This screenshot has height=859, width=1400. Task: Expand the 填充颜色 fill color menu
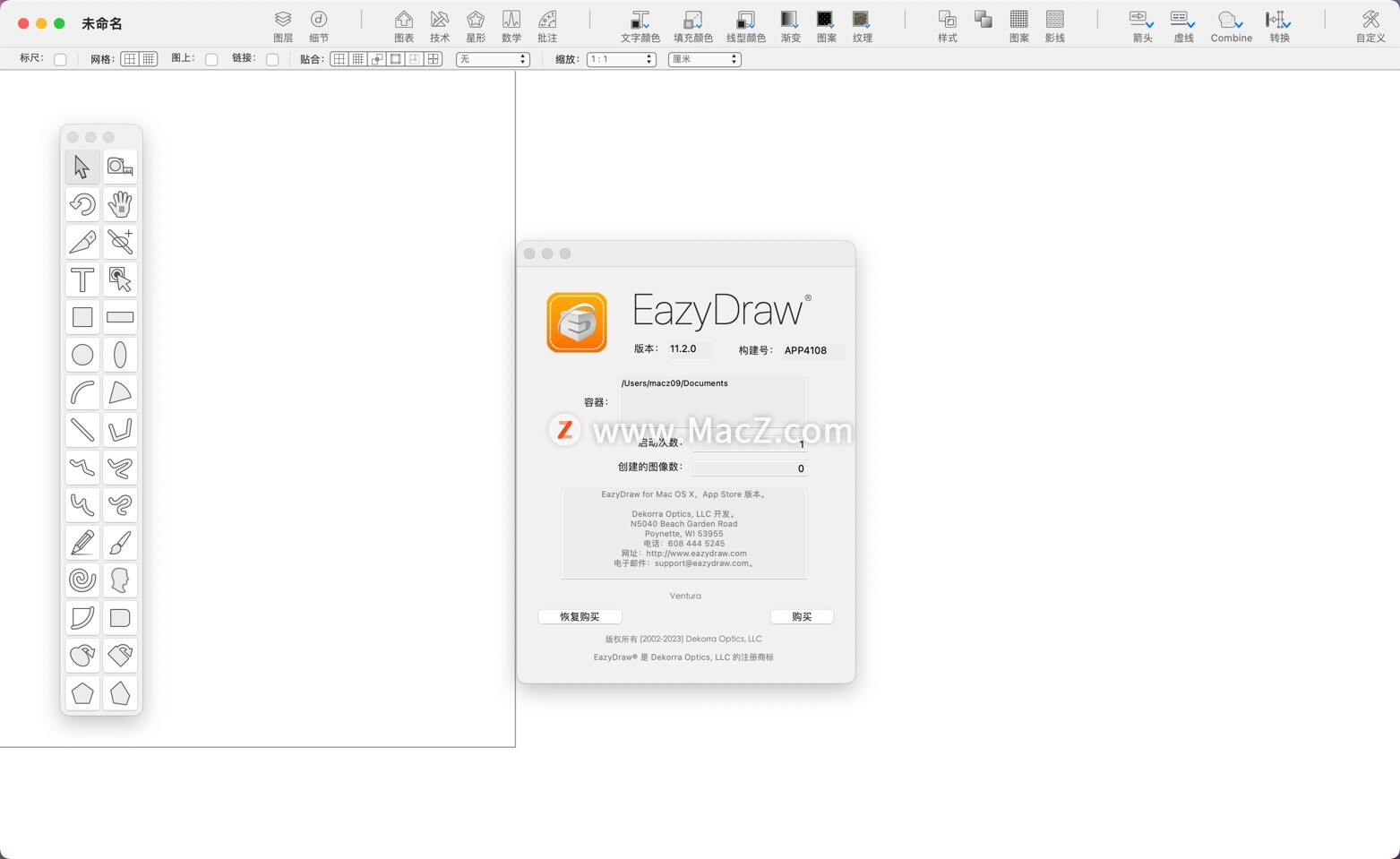pyautogui.click(x=693, y=26)
